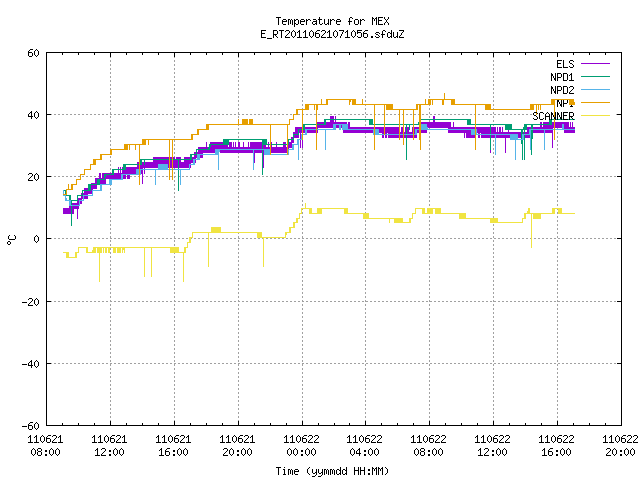Click the x-axis tick label '110622 12:00'

point(493,446)
